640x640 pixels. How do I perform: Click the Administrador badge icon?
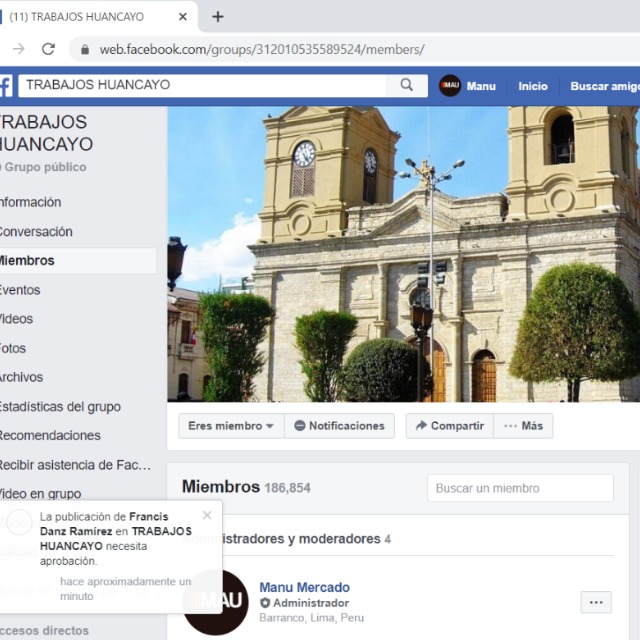tap(265, 603)
